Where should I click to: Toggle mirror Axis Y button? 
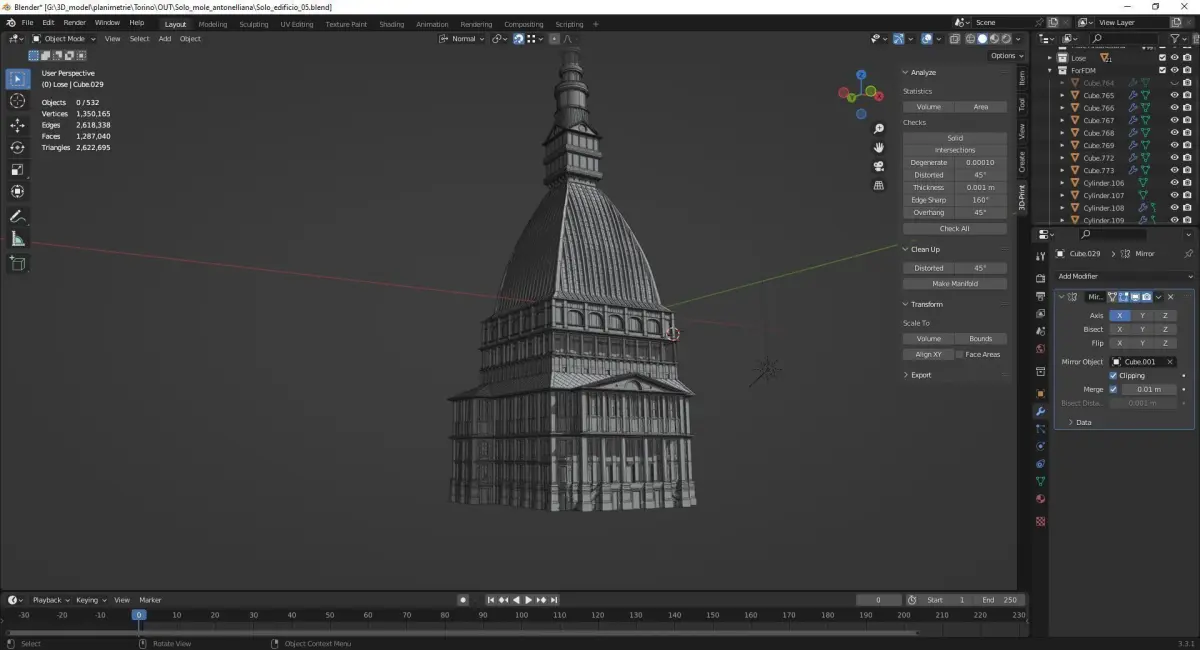1142,315
